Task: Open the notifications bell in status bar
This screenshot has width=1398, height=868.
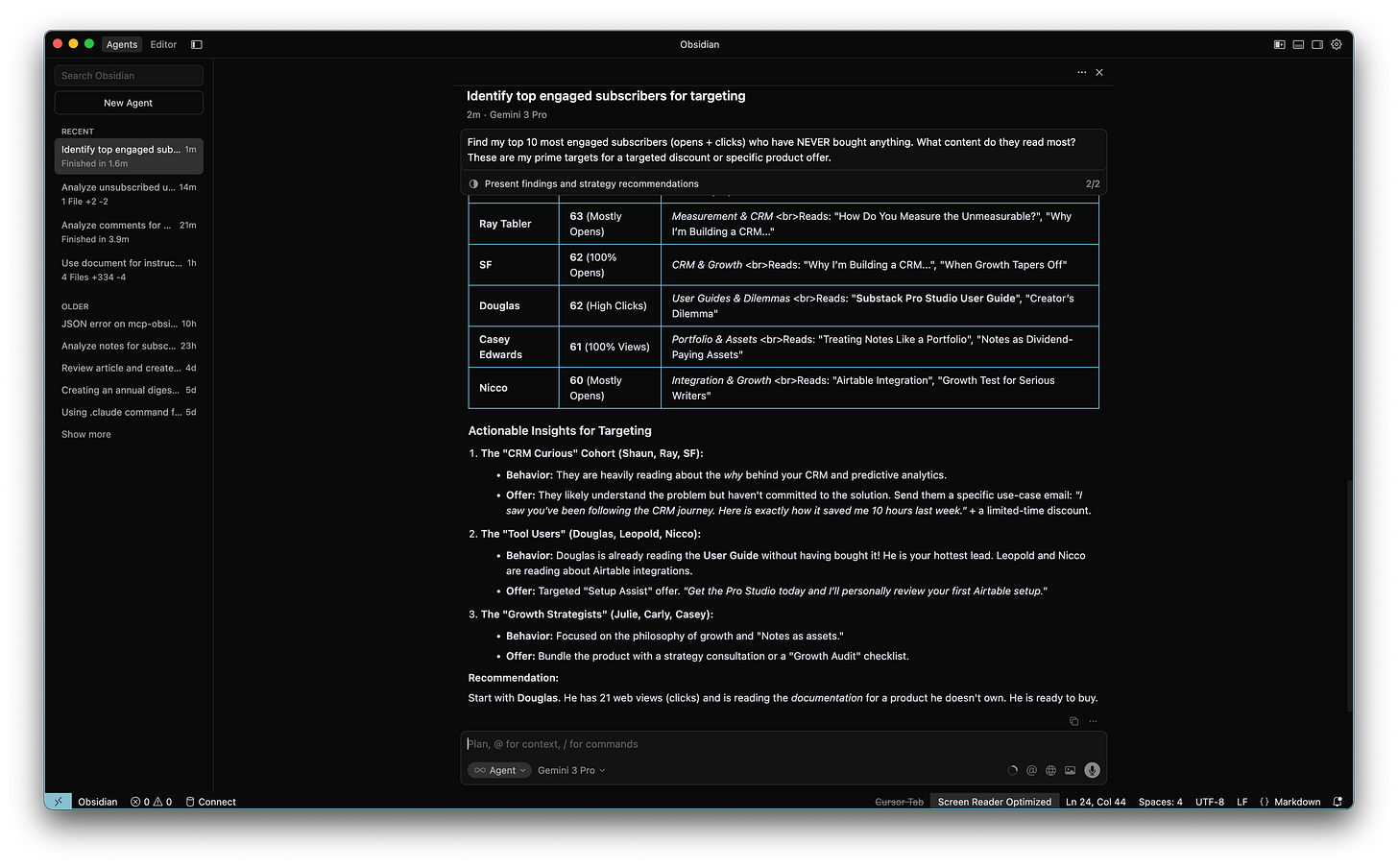Action: click(1338, 802)
